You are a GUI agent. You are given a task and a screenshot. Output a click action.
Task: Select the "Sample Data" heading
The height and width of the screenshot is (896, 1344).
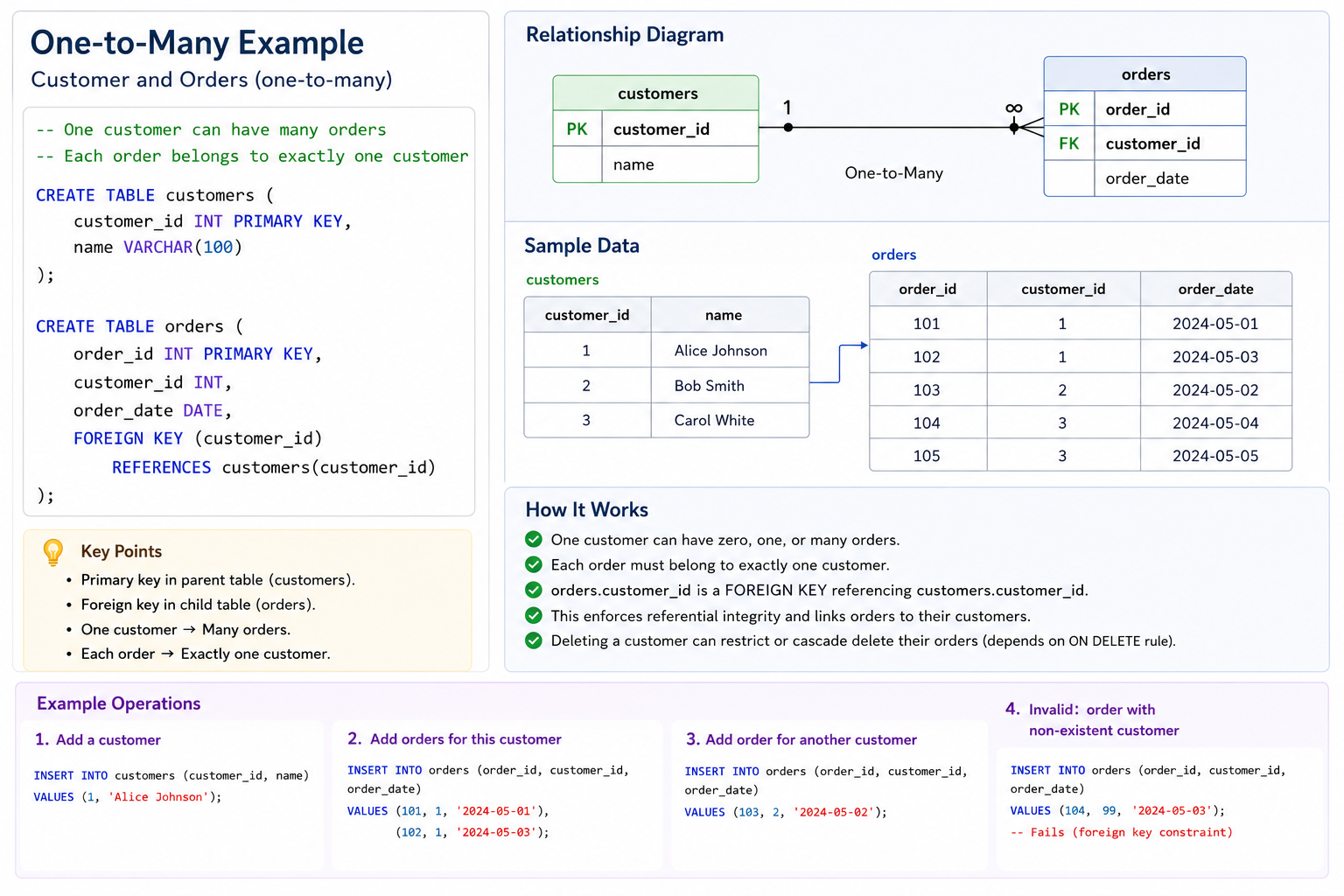click(582, 246)
